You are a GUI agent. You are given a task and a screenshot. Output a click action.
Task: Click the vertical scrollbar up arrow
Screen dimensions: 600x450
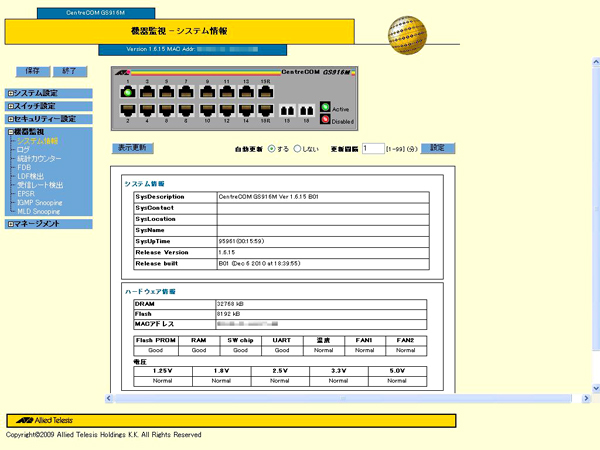click(x=596, y=62)
